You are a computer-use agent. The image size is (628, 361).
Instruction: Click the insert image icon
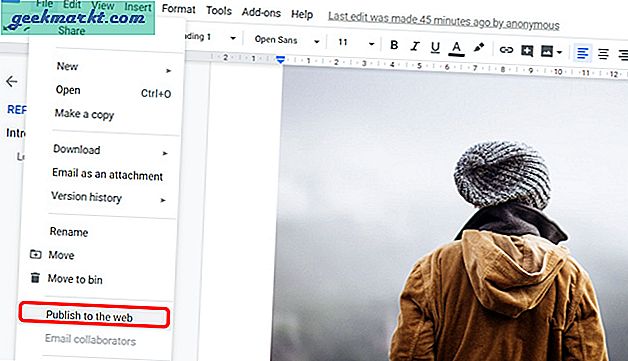tap(547, 51)
